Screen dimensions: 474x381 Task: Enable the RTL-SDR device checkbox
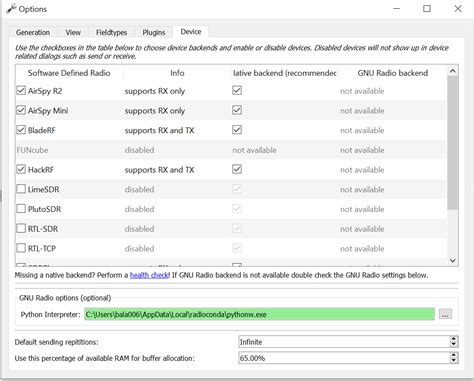[x=21, y=228]
